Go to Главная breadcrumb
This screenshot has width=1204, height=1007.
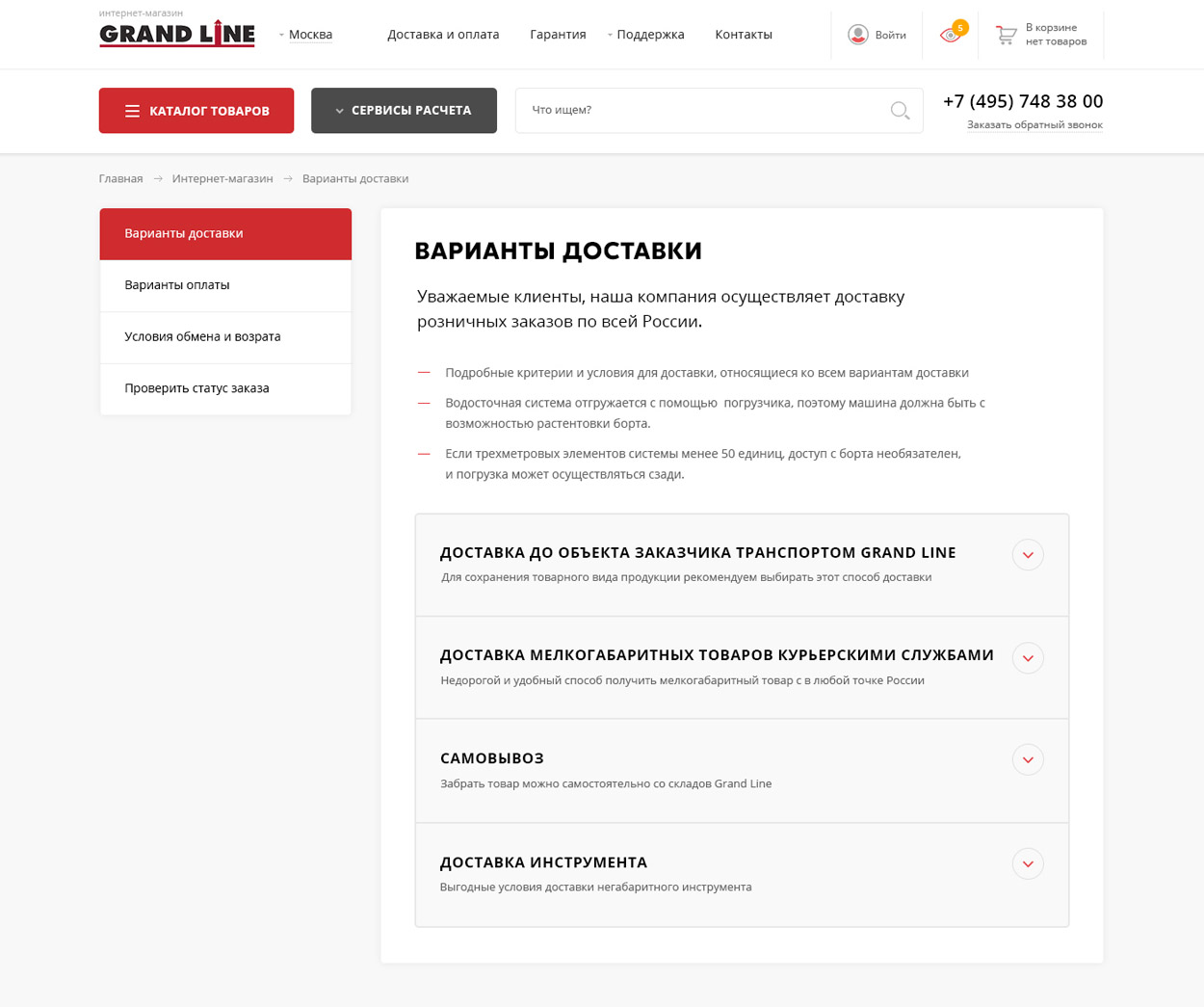(120, 179)
